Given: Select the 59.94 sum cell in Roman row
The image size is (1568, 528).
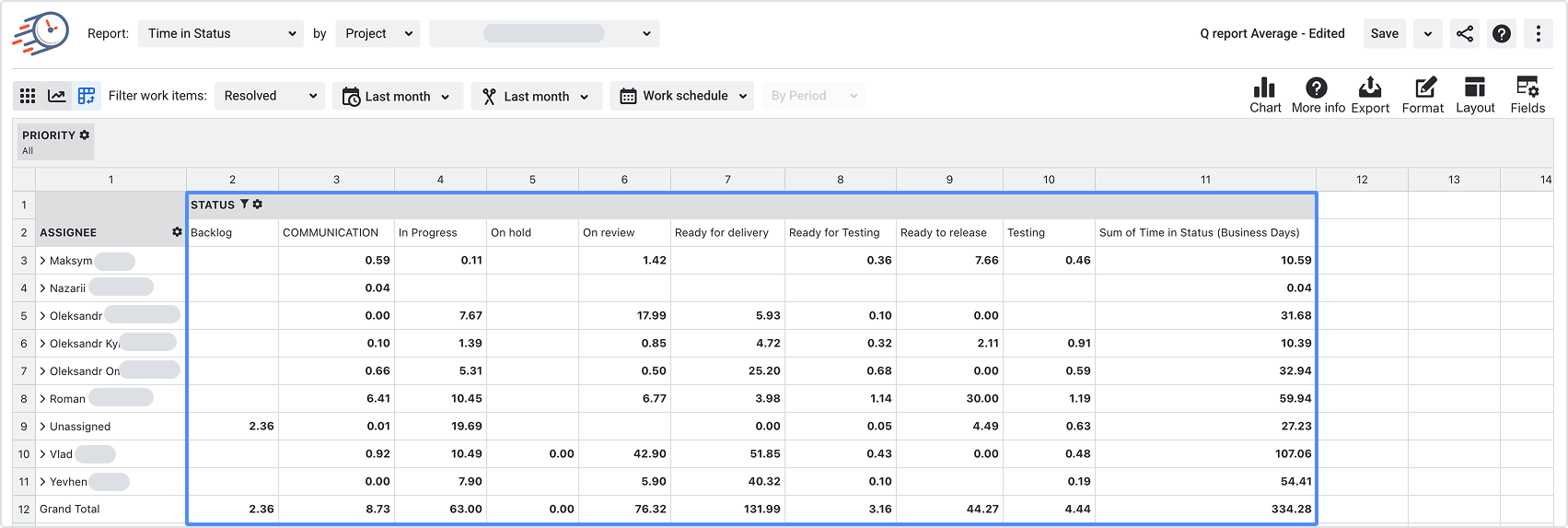Looking at the screenshot, I should click(x=1205, y=398).
